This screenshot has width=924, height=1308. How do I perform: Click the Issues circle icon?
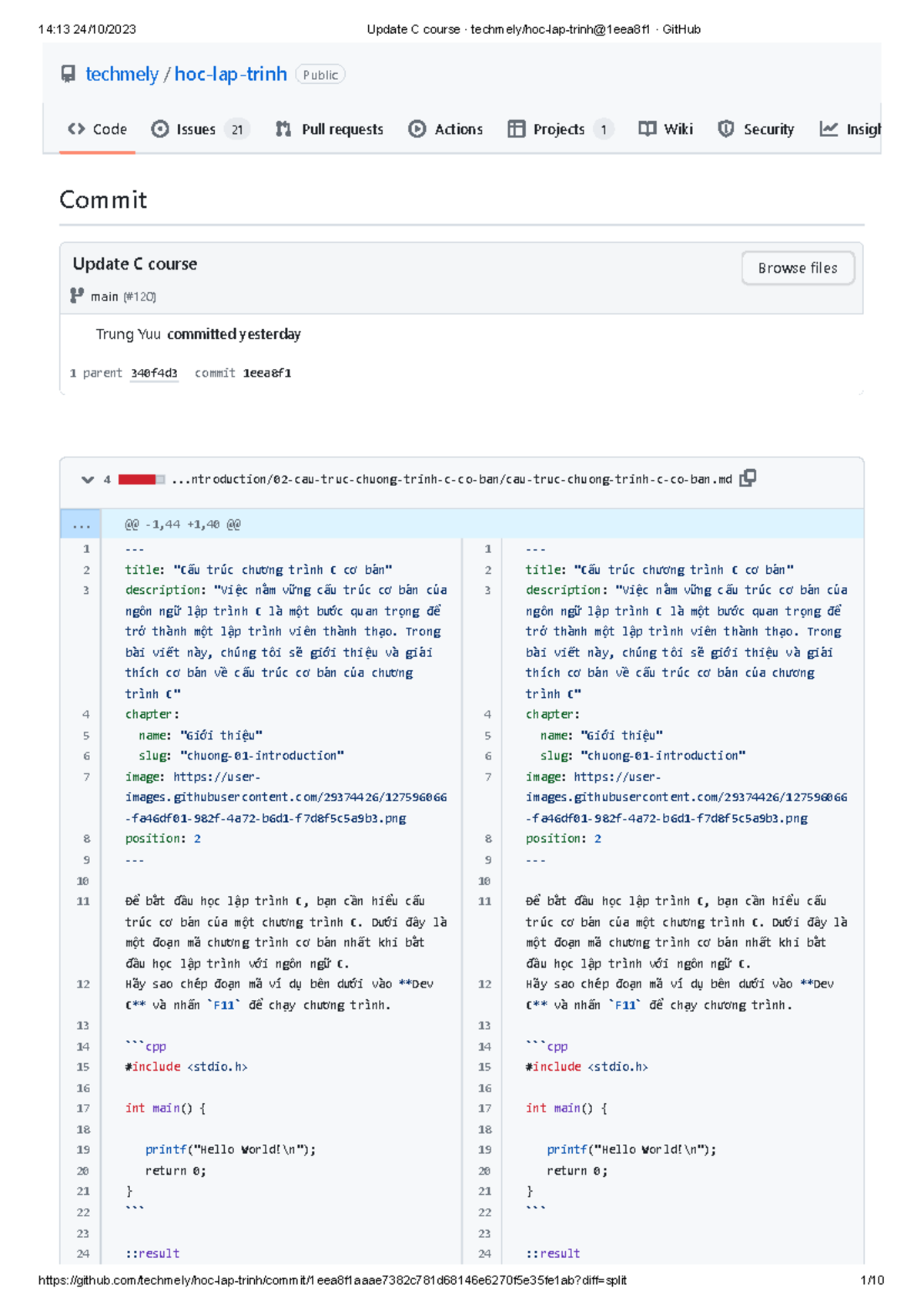pyautogui.click(x=159, y=129)
